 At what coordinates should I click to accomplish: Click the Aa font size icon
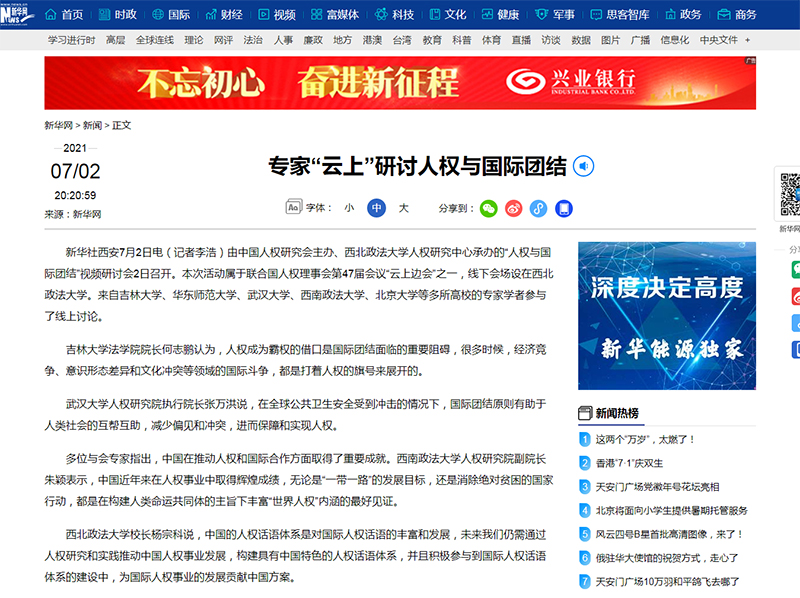293,208
